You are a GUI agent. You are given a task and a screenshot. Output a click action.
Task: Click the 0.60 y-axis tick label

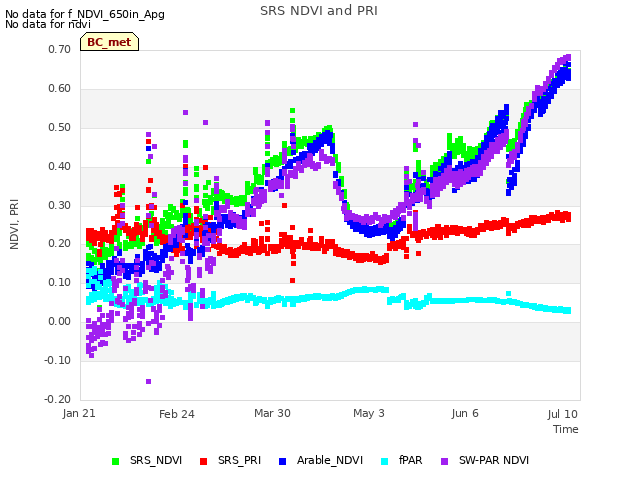coord(60,88)
